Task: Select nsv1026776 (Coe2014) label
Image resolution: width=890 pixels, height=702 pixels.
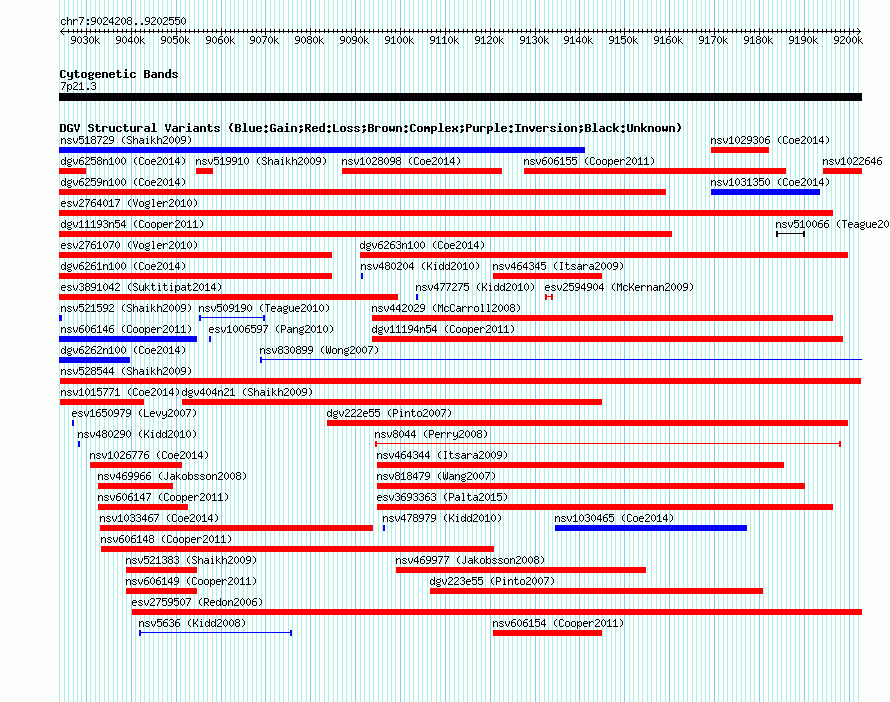Action: [x=149, y=455]
